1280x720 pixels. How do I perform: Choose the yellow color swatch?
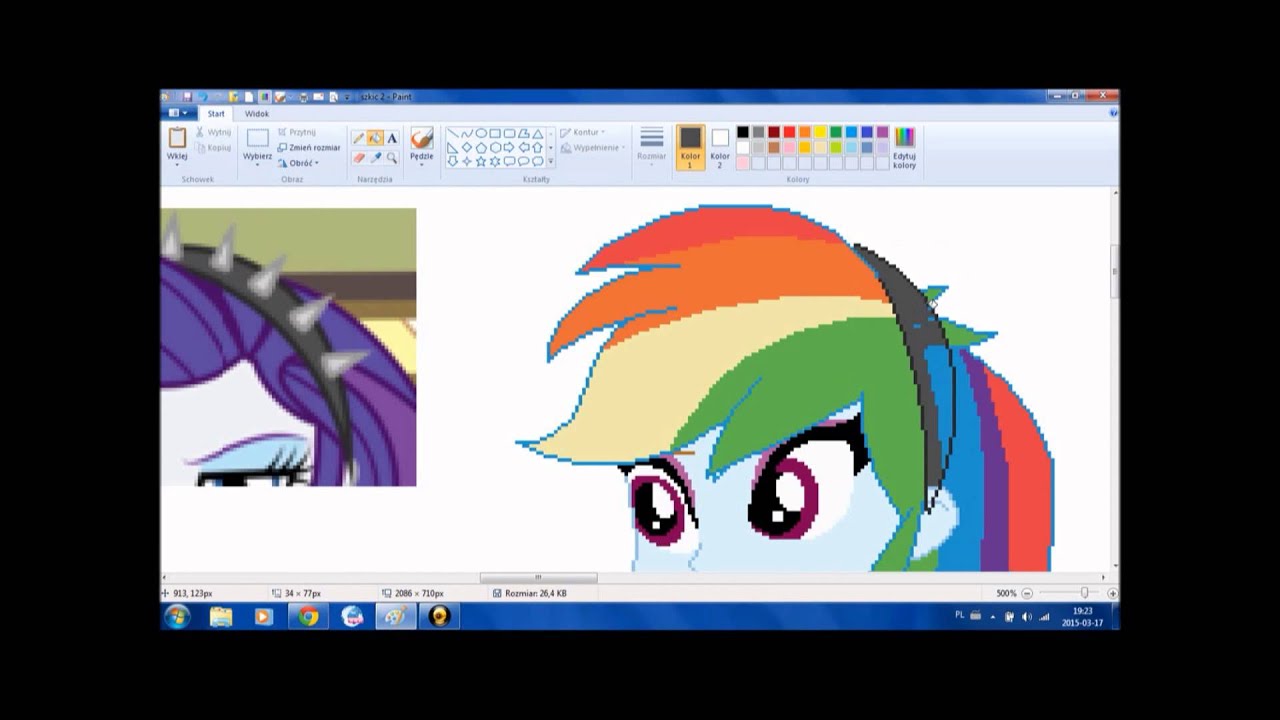(820, 132)
